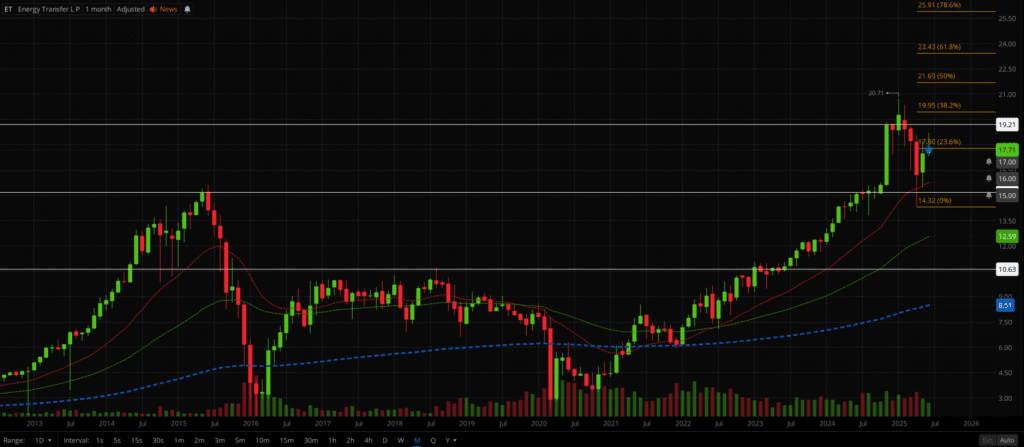Image resolution: width=1024 pixels, height=447 pixels.
Task: Click the Energy Transfer L P name
Action: [50, 8]
